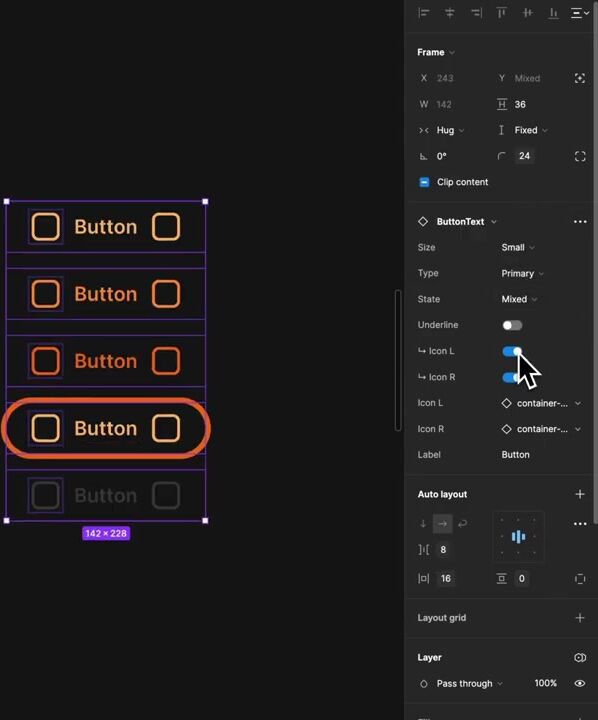Open the State Mixed dropdown
Viewport: 598px width, 720px height.
coord(519,299)
